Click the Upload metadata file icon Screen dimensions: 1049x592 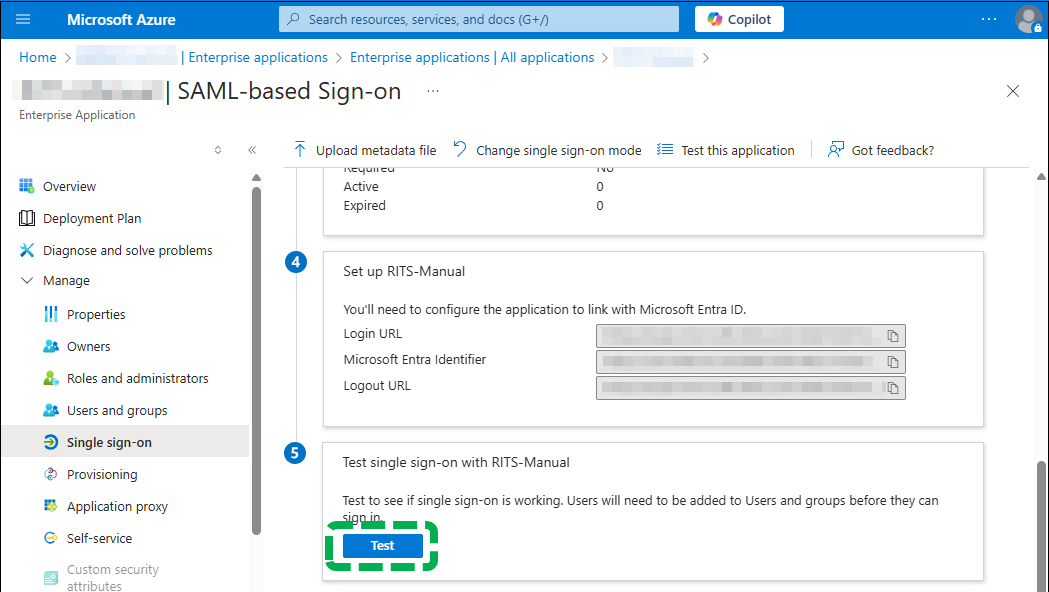(300, 150)
